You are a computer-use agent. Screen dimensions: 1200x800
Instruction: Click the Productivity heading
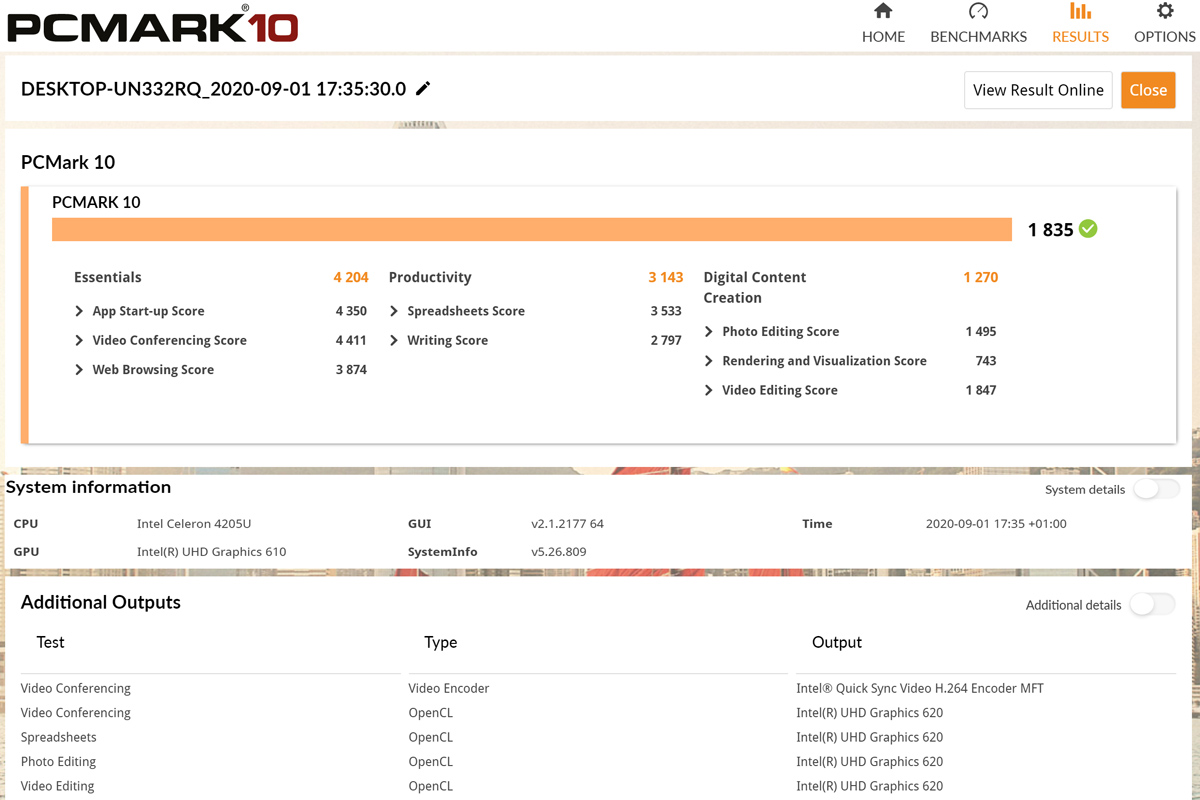430,277
